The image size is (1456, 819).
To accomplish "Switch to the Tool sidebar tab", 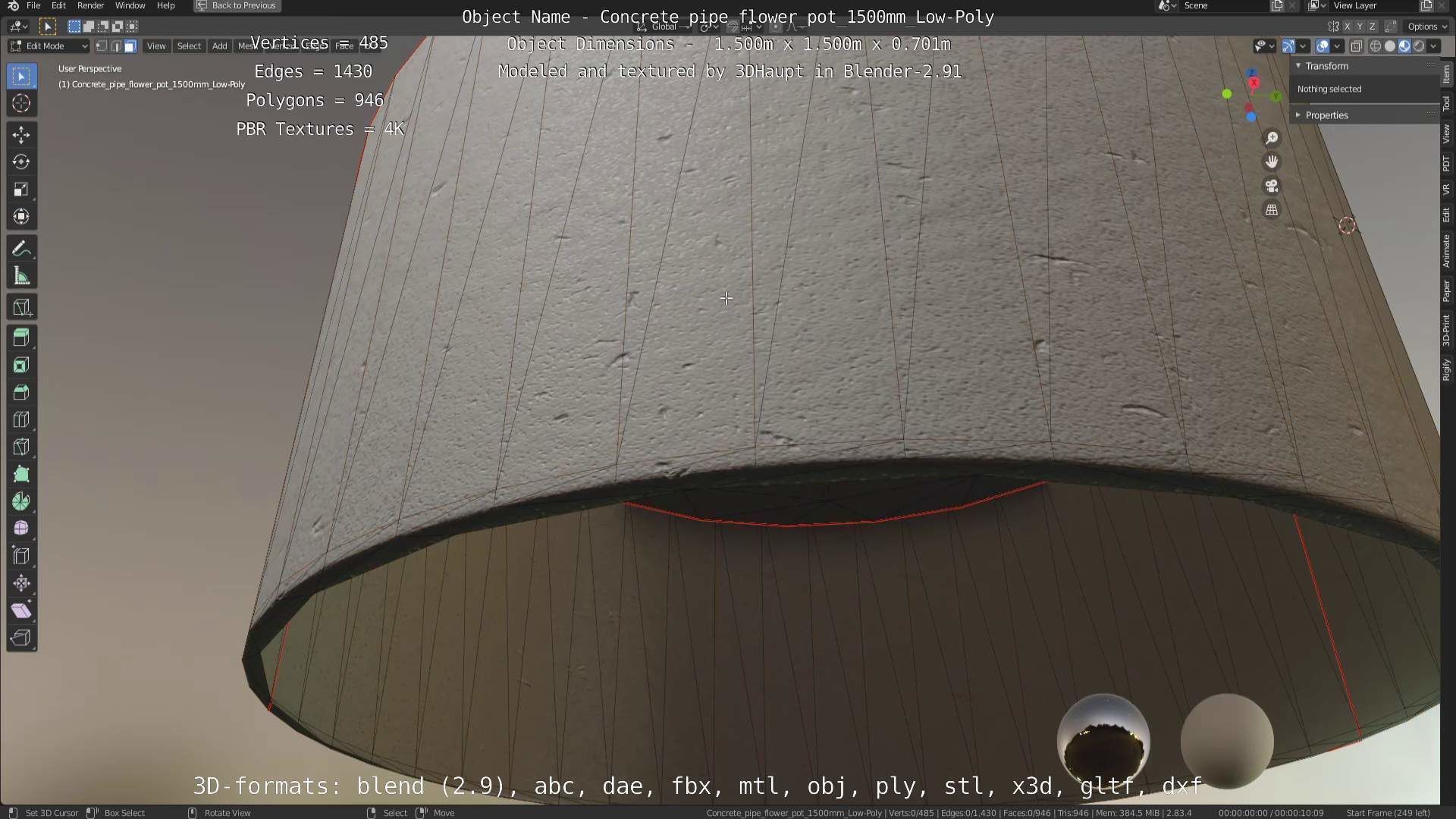I will tap(1446, 104).
